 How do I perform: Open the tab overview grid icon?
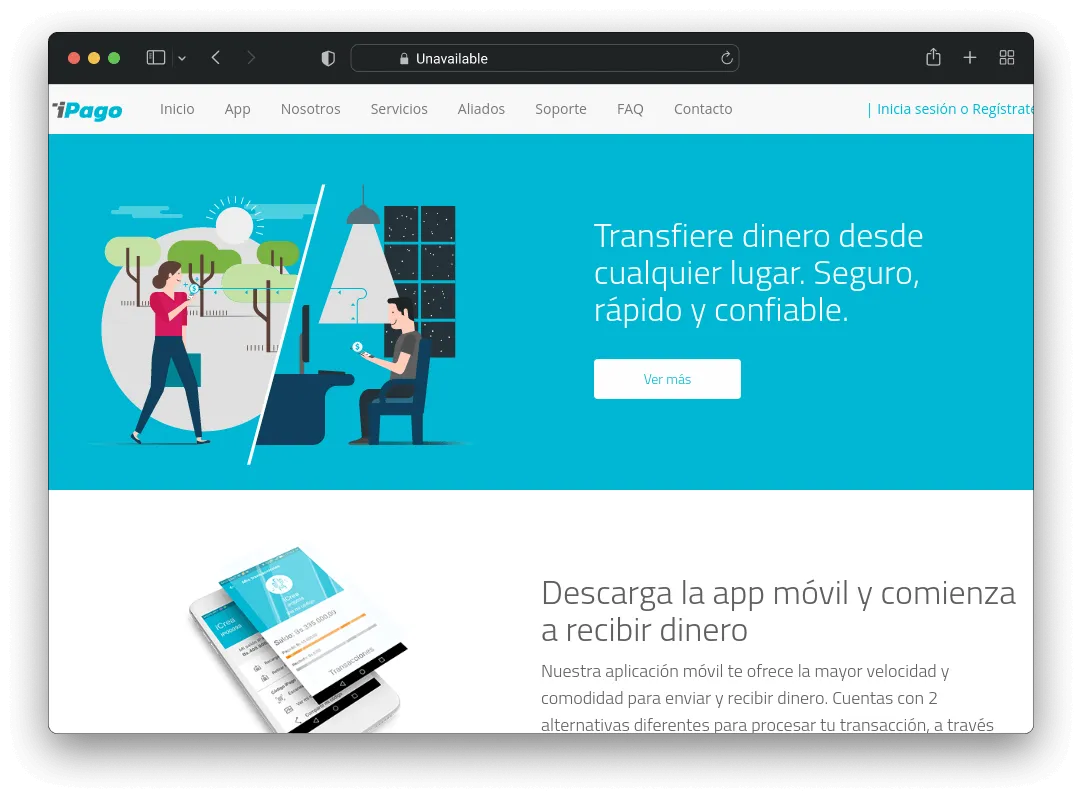pyautogui.click(x=1007, y=57)
